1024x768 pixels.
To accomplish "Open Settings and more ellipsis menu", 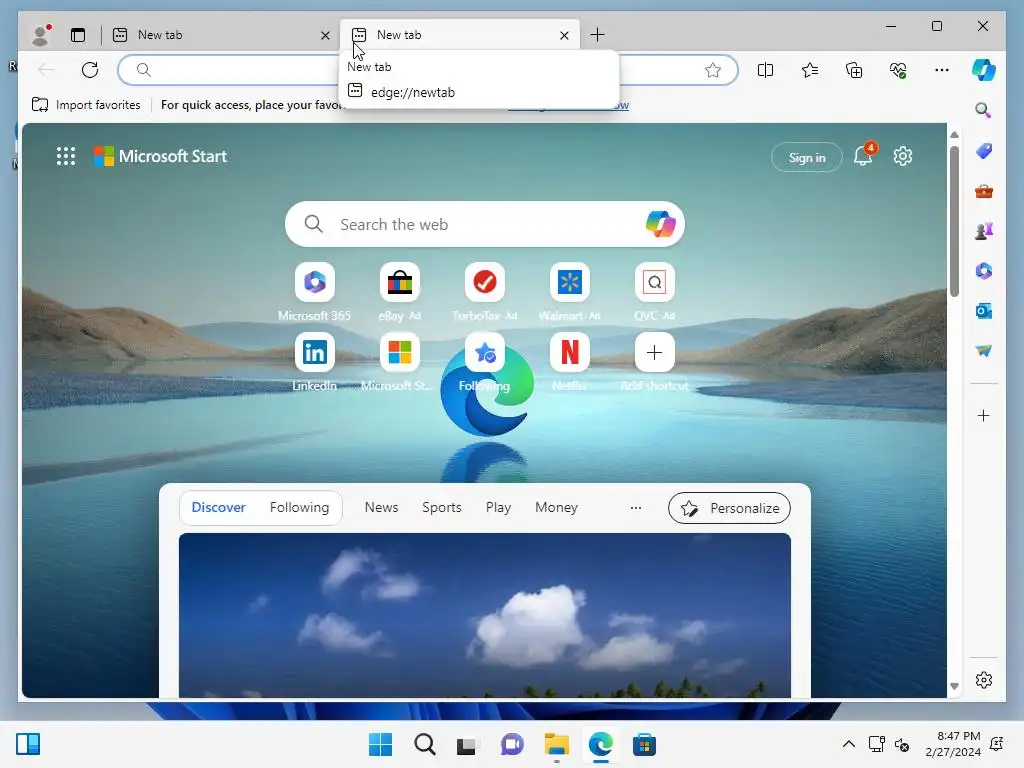I will [x=942, y=70].
